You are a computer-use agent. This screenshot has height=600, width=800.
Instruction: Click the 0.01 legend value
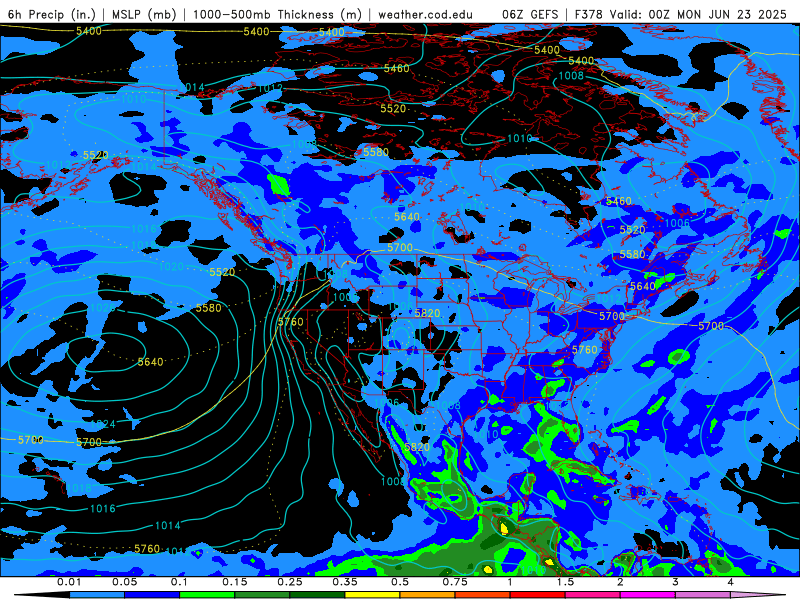click(x=69, y=582)
